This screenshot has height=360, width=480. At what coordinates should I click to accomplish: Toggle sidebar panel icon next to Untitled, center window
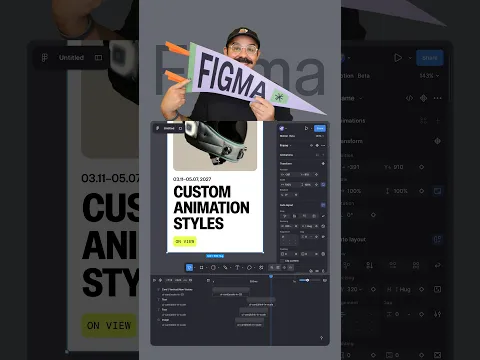pyautogui.click(x=180, y=128)
